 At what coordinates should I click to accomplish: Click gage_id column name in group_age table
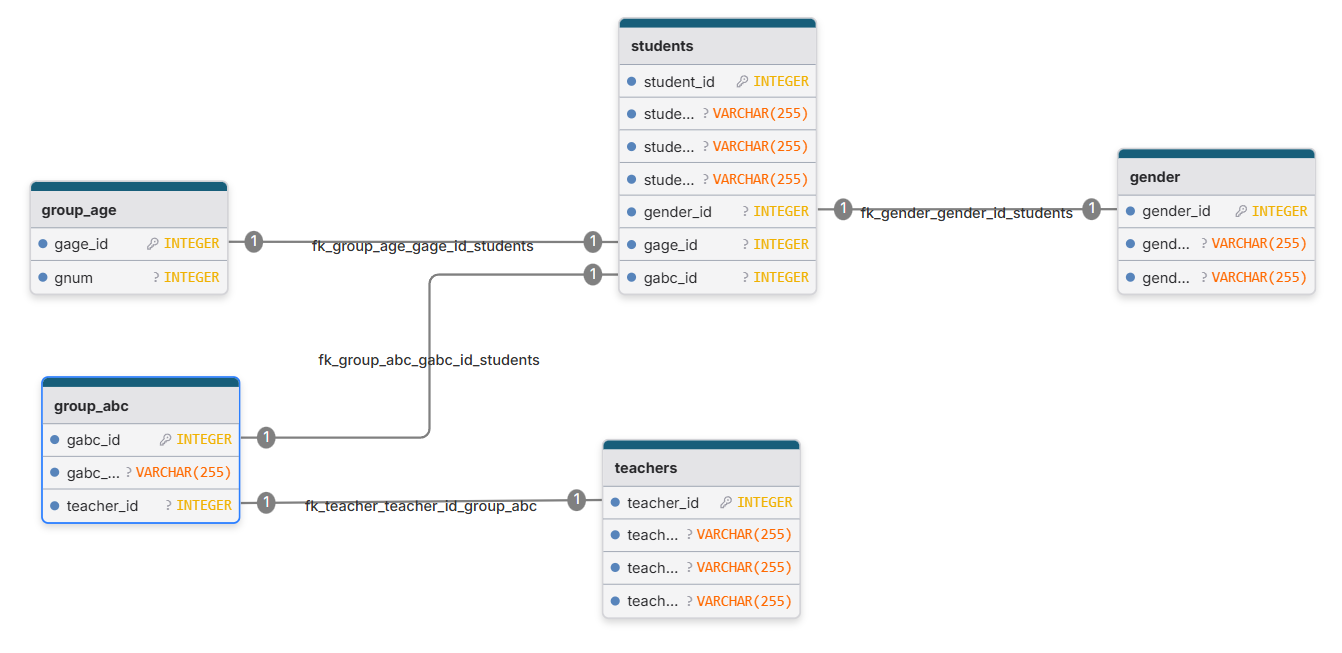pos(80,244)
